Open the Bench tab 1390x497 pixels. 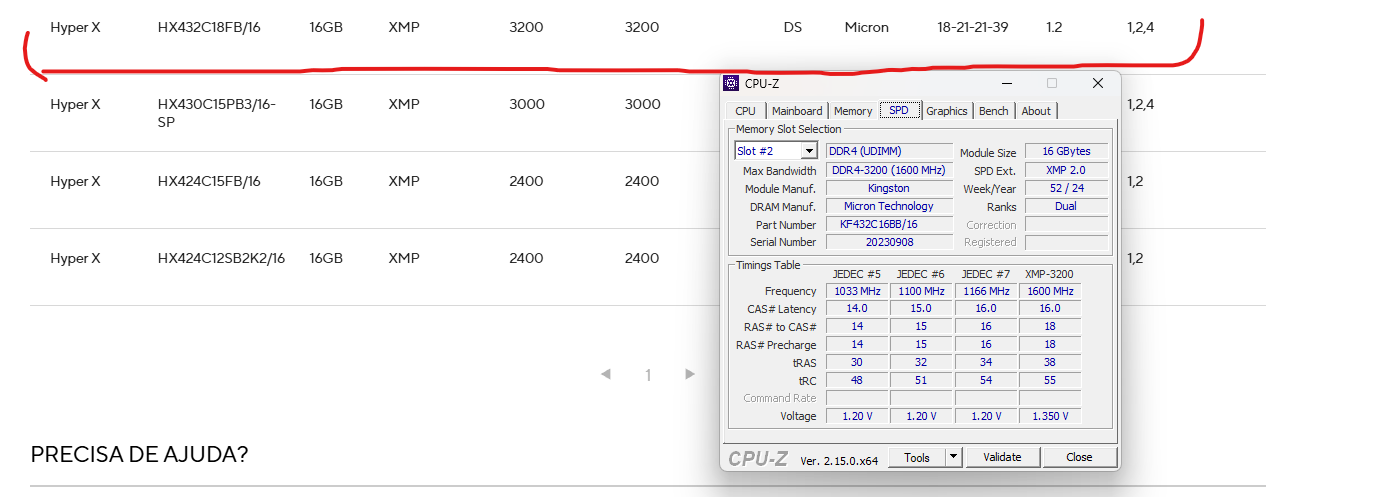pyautogui.click(x=994, y=111)
